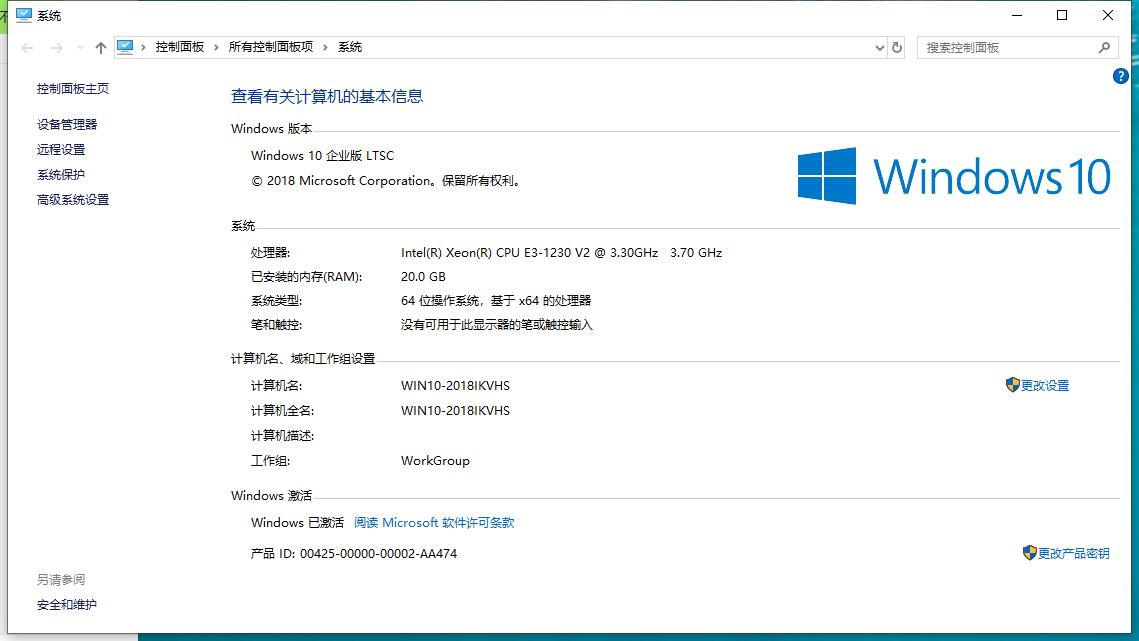This screenshot has width=1139, height=641.
Task: Click the installed RAM value 20.0 GB
Action: coord(423,277)
